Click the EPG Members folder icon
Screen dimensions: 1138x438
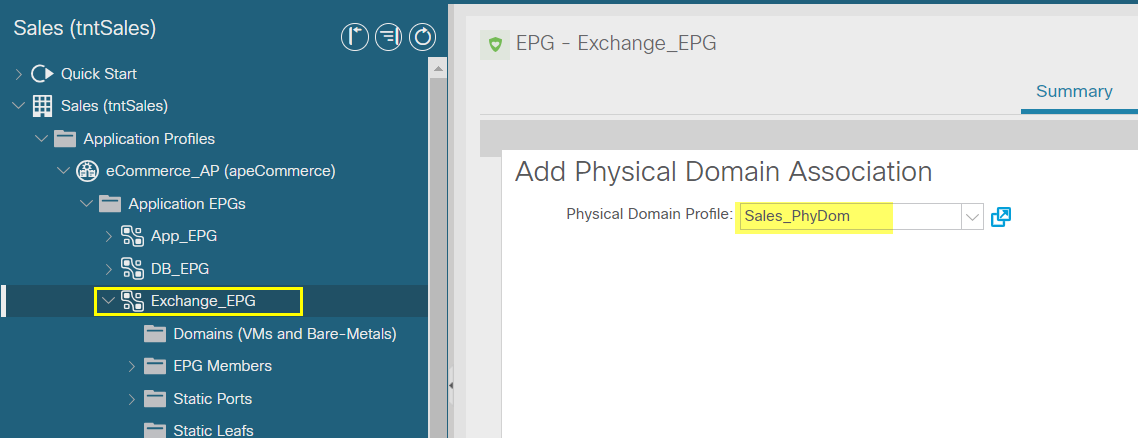pyautogui.click(x=155, y=366)
